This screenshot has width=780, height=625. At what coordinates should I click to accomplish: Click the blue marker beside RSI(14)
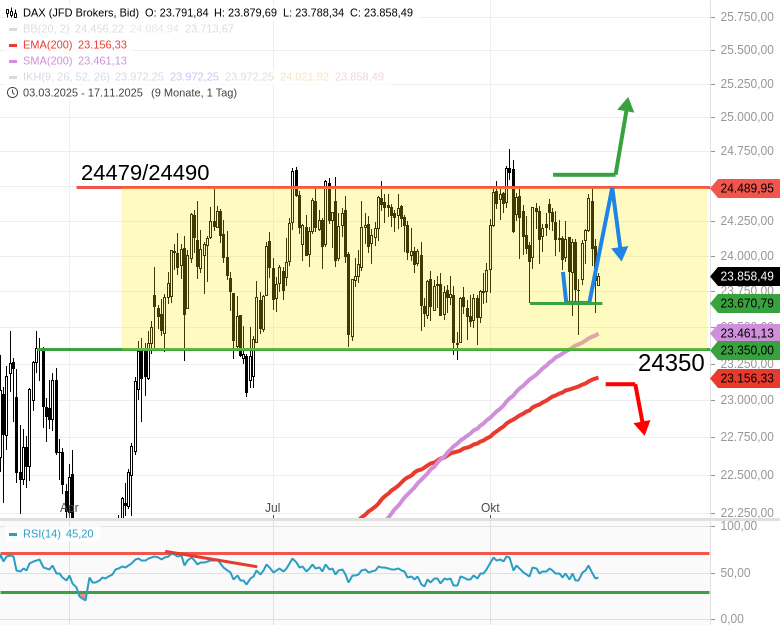(12, 533)
